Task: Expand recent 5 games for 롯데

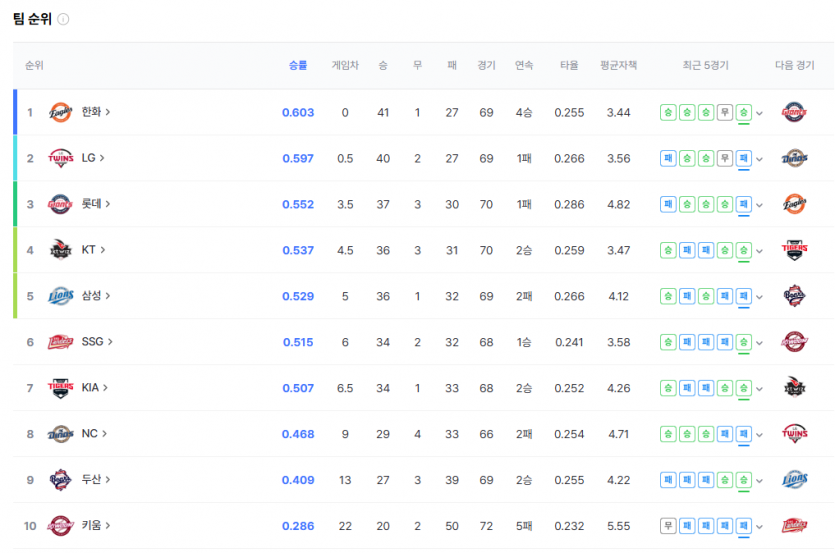Action: pyautogui.click(x=759, y=205)
